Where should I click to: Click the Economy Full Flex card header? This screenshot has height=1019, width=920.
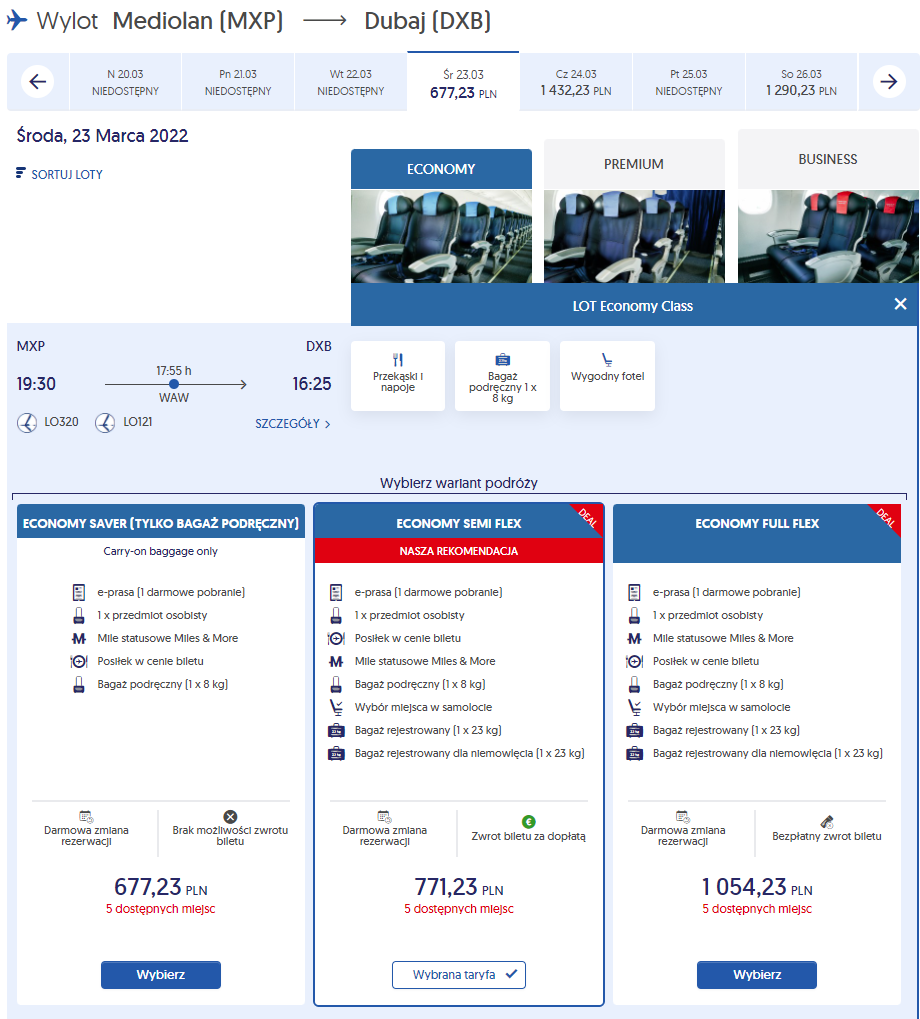tap(756, 533)
